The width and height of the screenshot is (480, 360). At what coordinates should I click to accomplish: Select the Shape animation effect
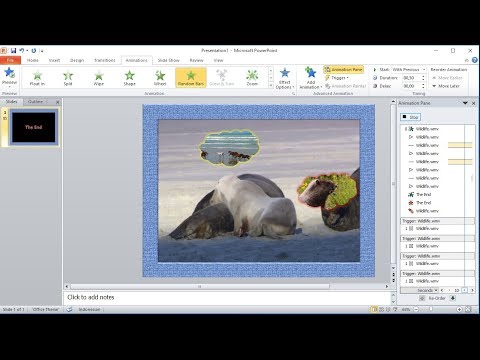(x=129, y=78)
